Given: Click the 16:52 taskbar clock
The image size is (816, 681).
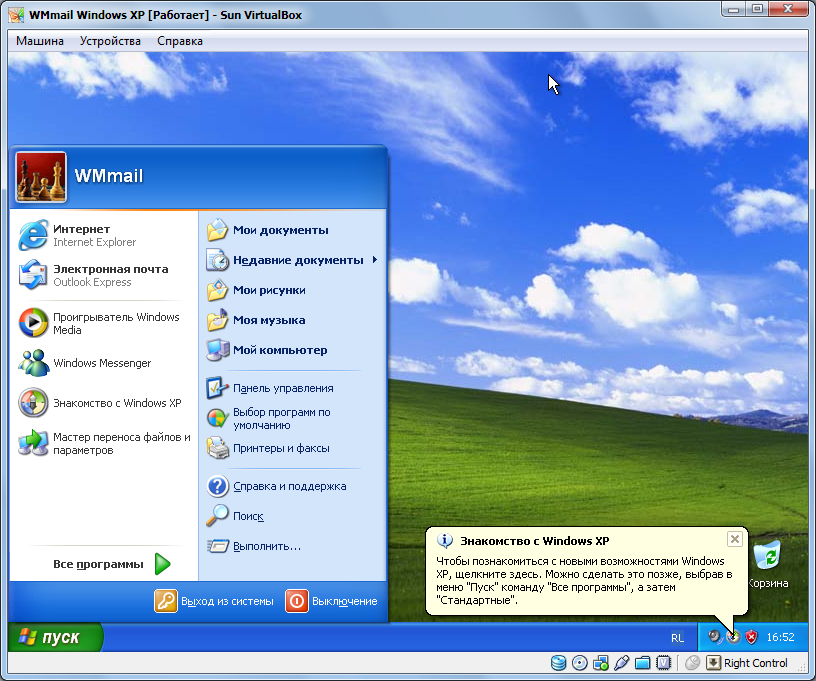Looking at the screenshot, I should point(780,637).
